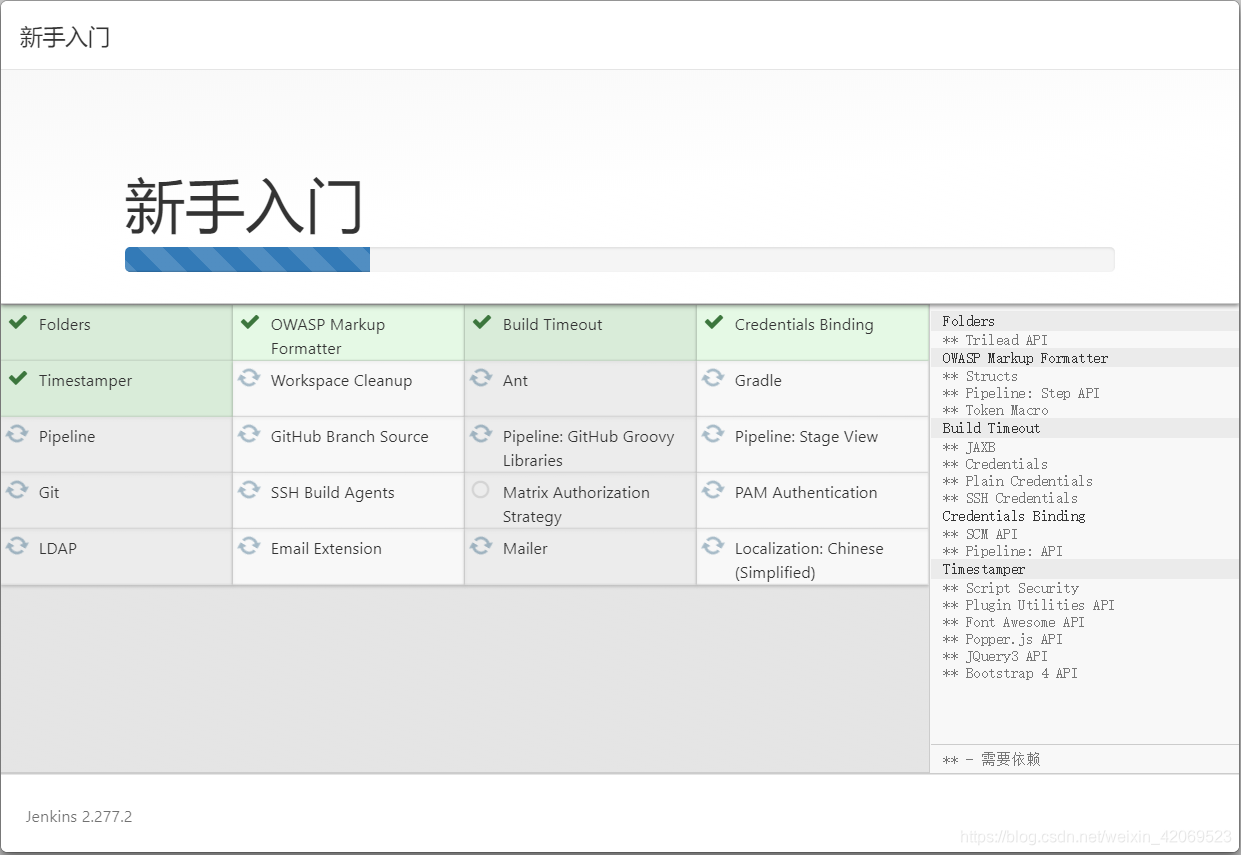Click the checkmark beside OWASP Markup Formatter

[x=249, y=323]
